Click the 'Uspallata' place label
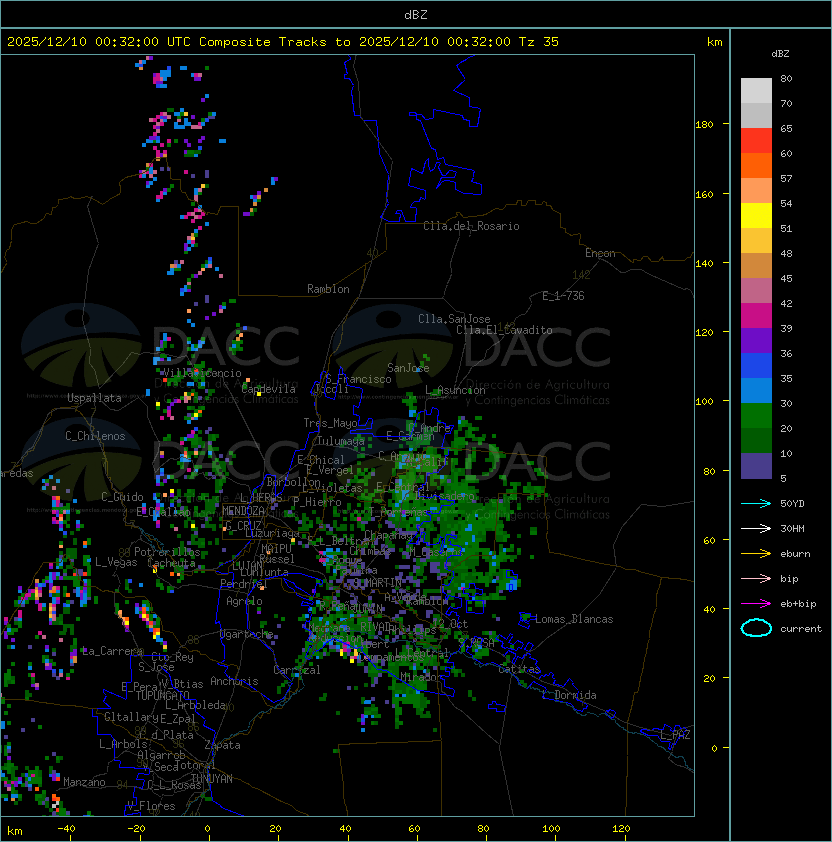 click(94, 398)
